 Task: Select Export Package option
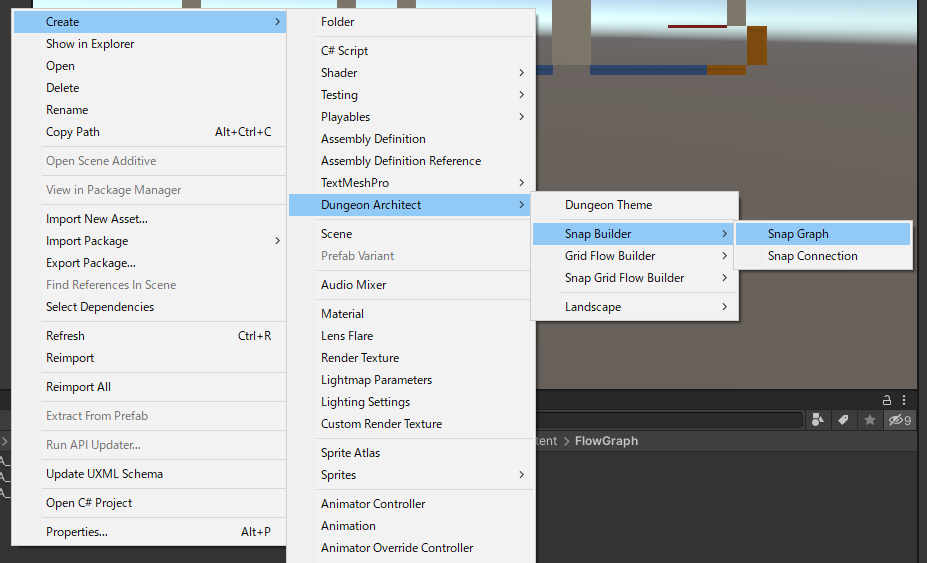pos(150,263)
